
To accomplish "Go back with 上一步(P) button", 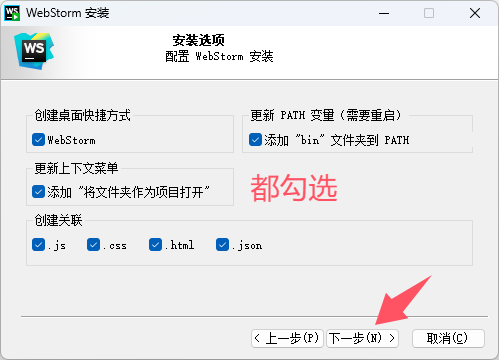I will (x=287, y=338).
